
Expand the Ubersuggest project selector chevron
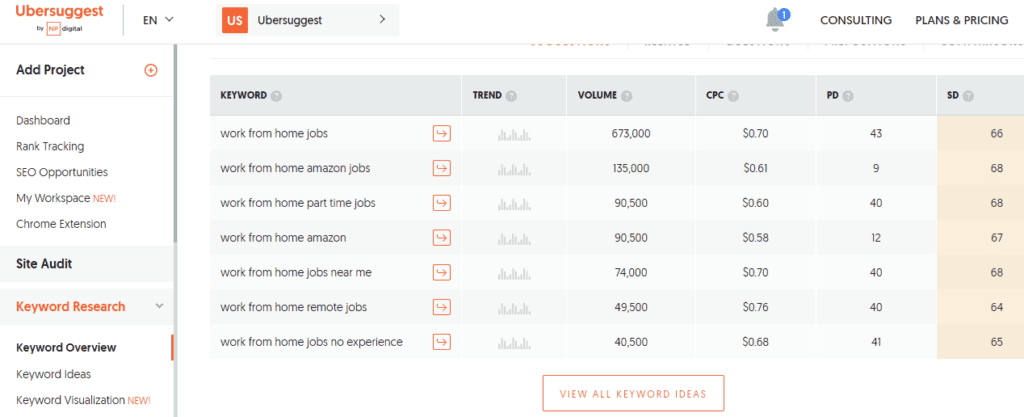(x=383, y=20)
